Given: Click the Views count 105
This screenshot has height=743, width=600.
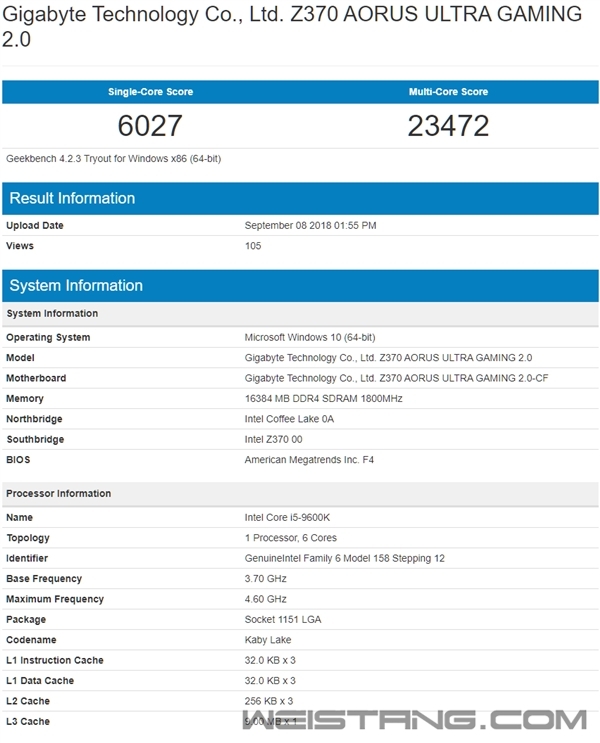Looking at the screenshot, I should pos(253,246).
